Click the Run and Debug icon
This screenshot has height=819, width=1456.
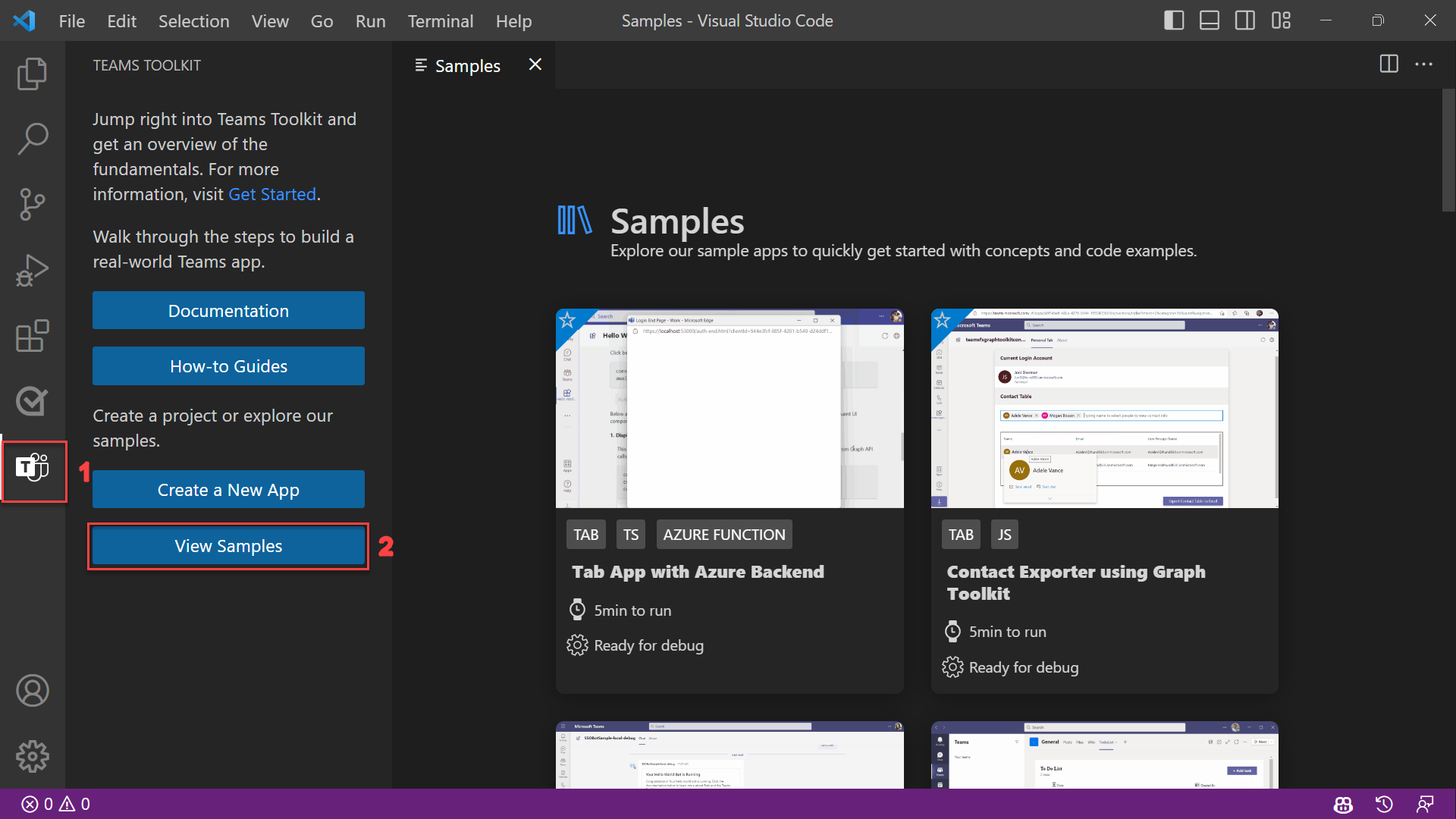(32, 270)
